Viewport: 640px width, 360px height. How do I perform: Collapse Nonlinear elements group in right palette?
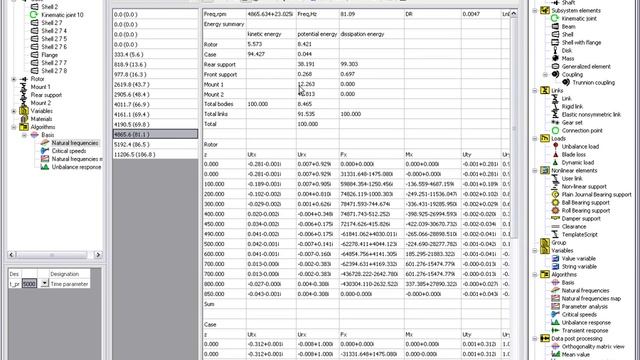tap(535, 171)
